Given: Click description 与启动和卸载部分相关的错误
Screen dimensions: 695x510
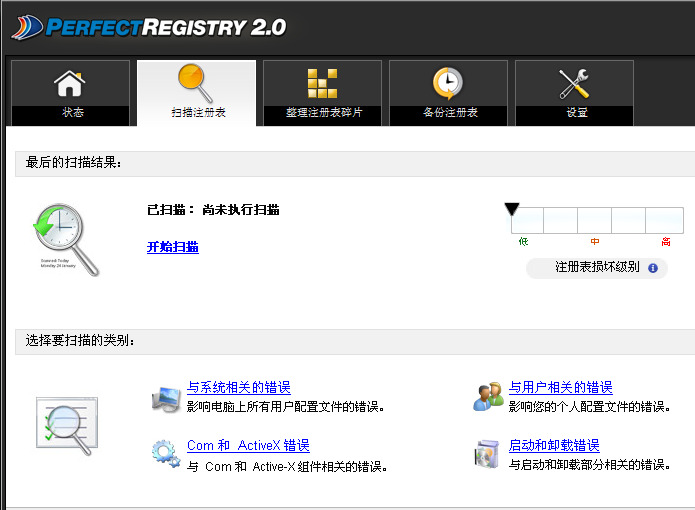Looking at the screenshot, I should pos(590,465).
